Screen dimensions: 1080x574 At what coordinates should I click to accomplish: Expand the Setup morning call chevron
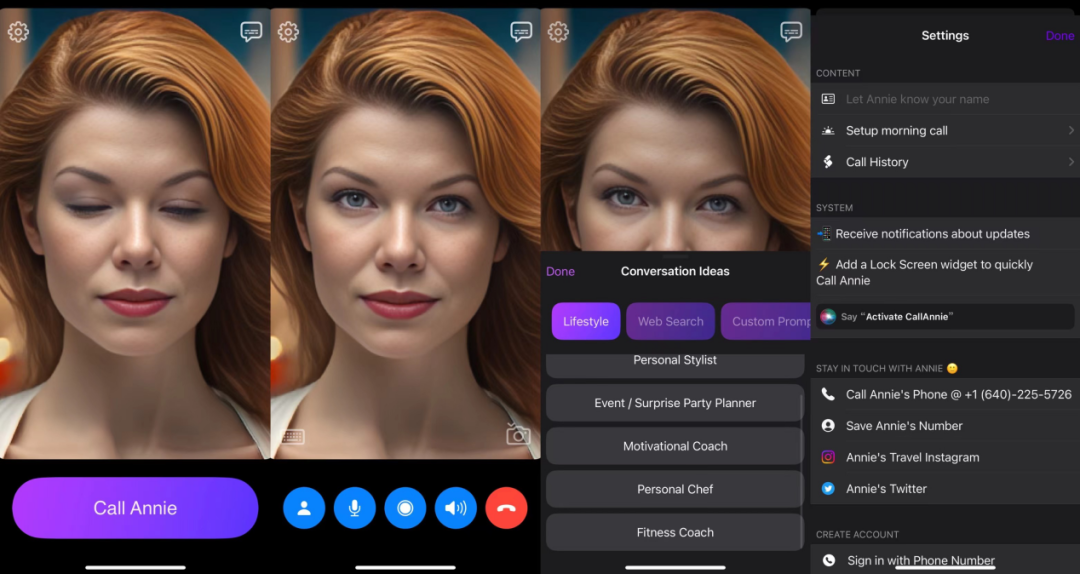click(x=1071, y=130)
